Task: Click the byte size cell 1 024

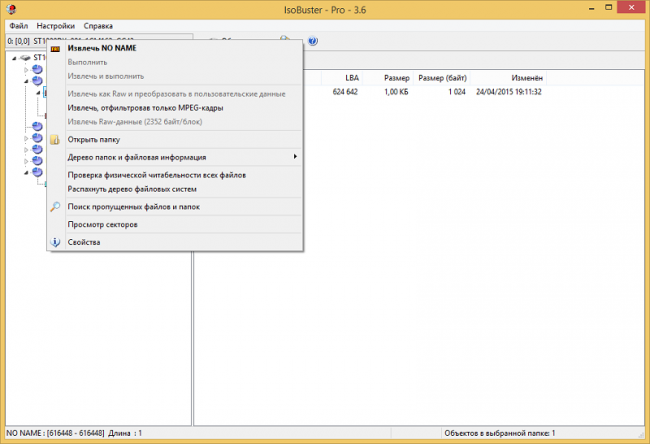Action: (457, 92)
